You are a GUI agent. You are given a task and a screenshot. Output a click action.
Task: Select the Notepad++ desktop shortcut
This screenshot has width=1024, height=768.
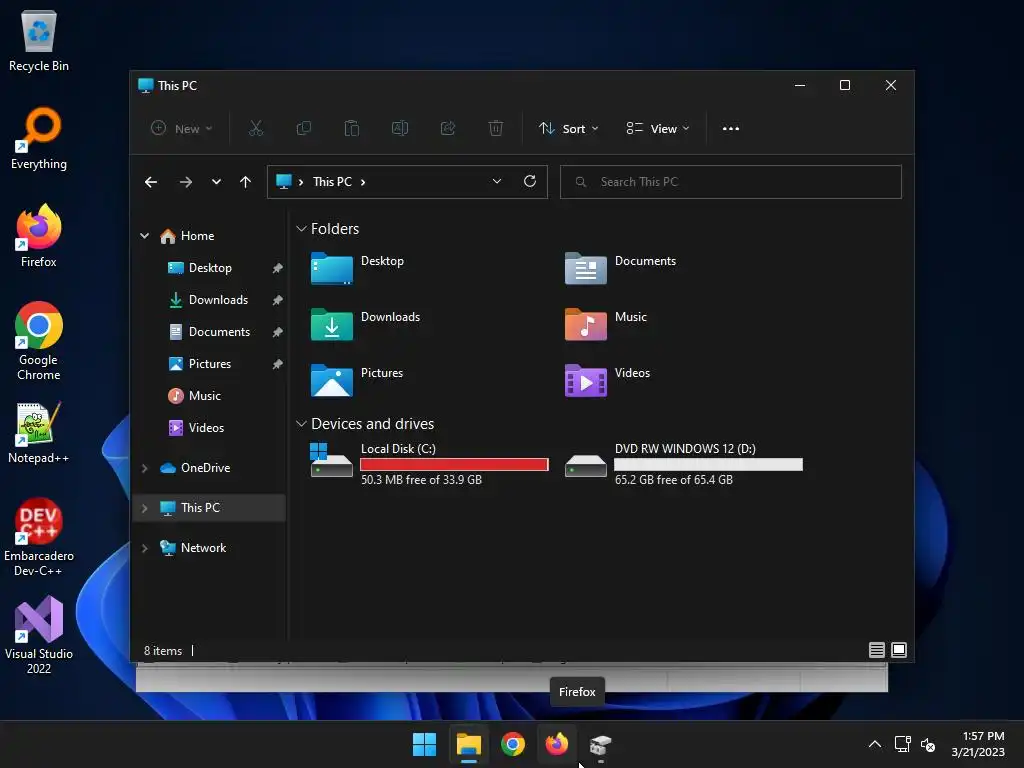click(x=39, y=433)
